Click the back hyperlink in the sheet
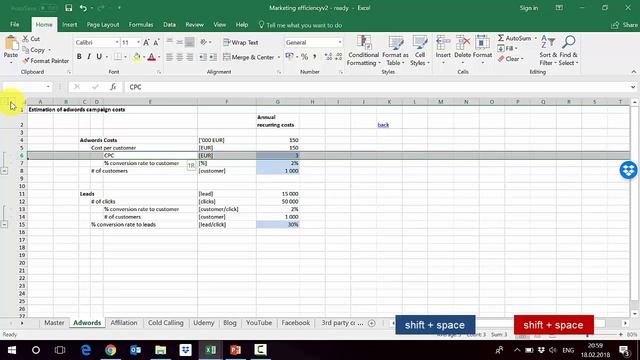Screen dimensions: 640x360 coord(383,125)
